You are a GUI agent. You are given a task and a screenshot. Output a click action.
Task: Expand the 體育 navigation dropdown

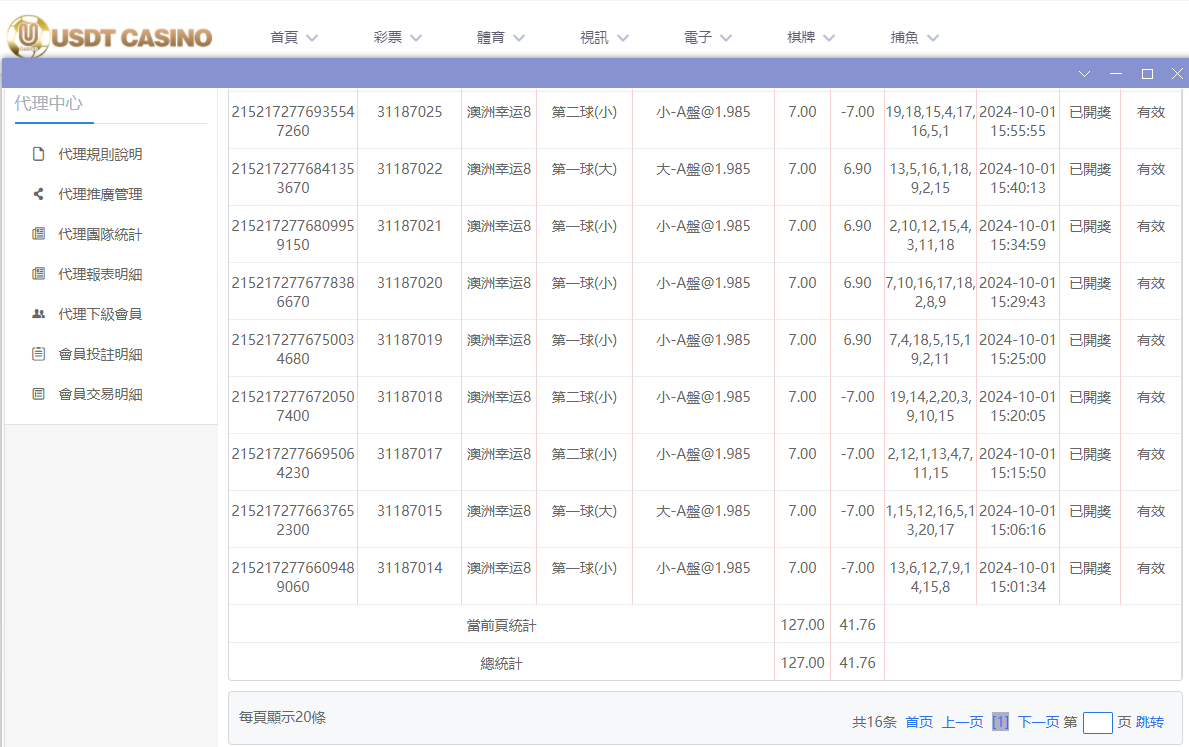[501, 38]
